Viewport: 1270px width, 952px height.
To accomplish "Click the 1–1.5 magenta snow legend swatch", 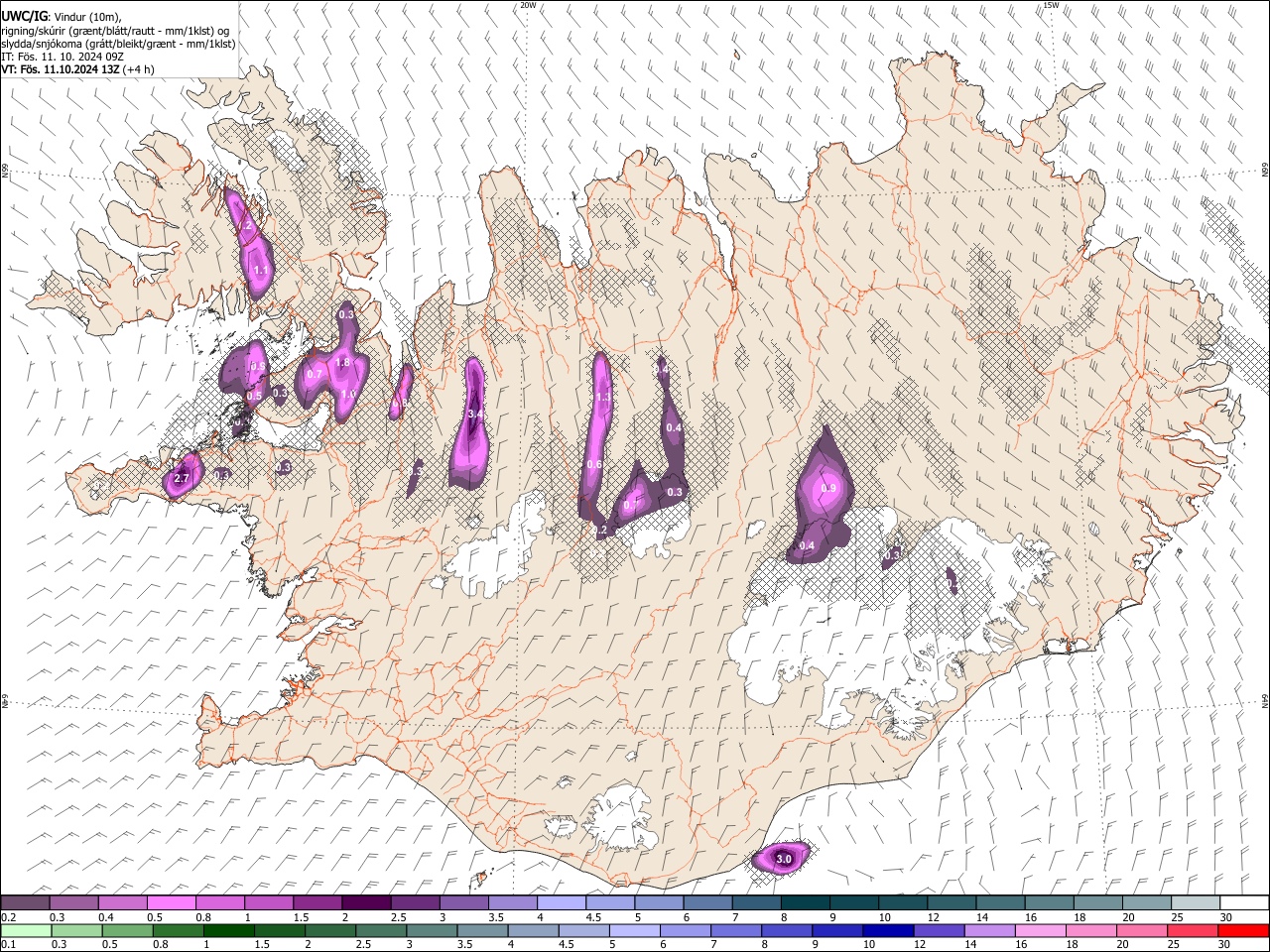I will (268, 903).
